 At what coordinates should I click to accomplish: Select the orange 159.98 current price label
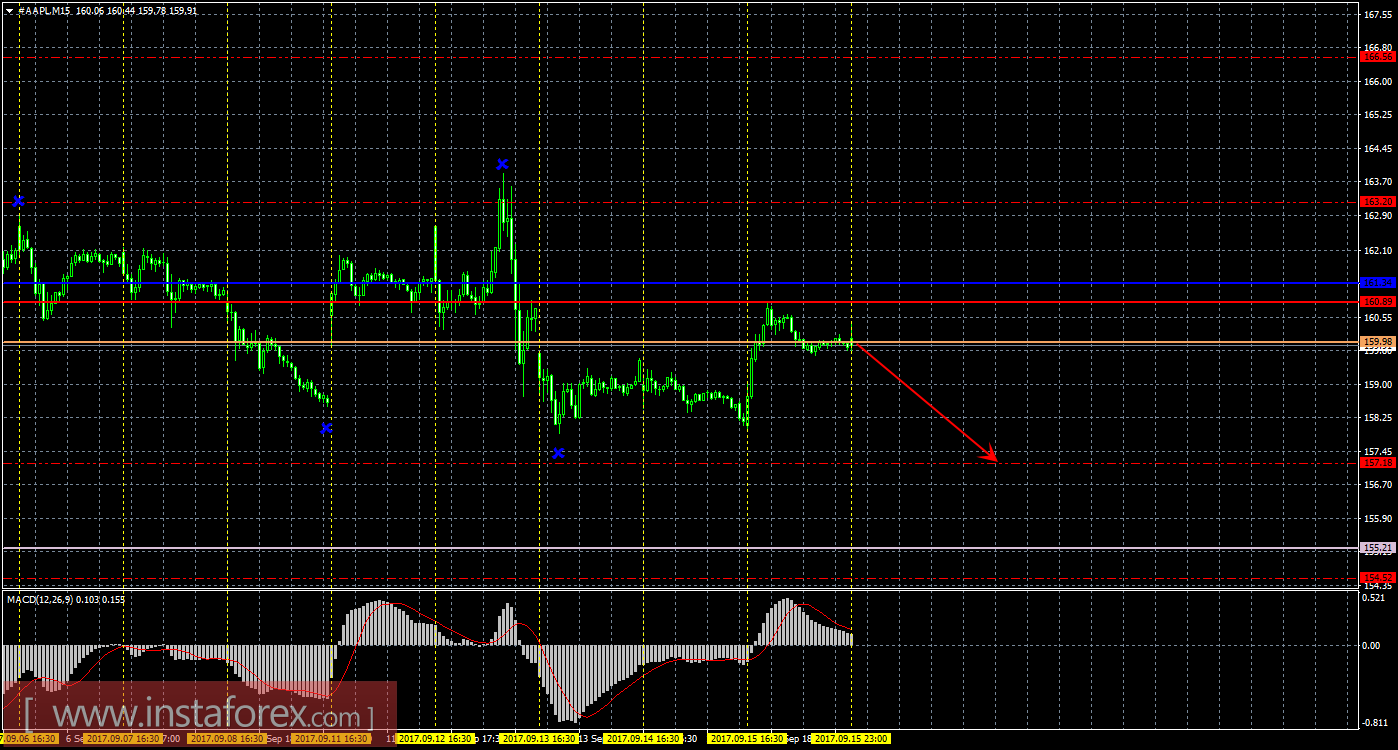point(1378,342)
